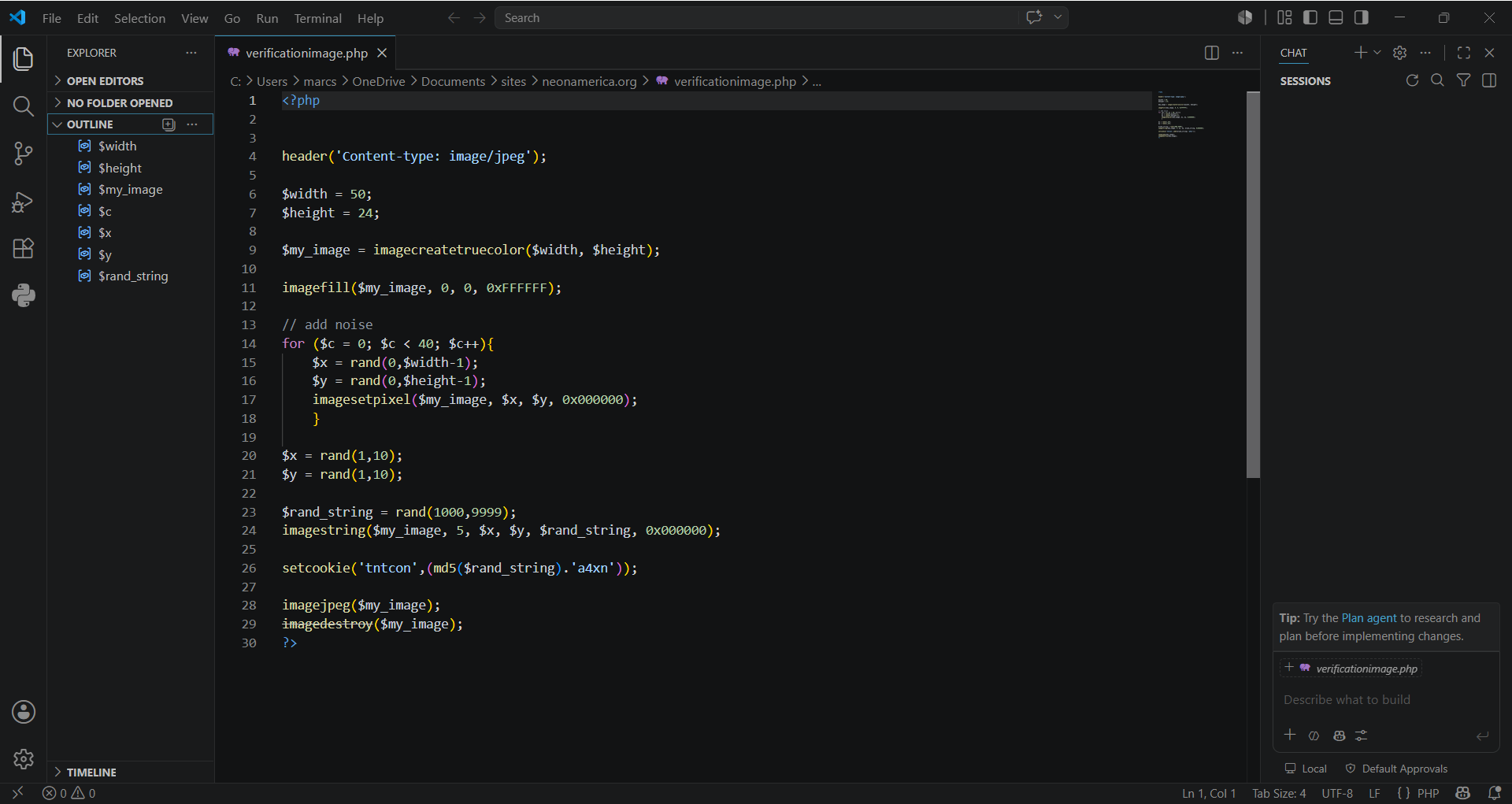Open the model picker Copilot icon in chat
This screenshot has height=804, width=1512.
tap(1340, 735)
